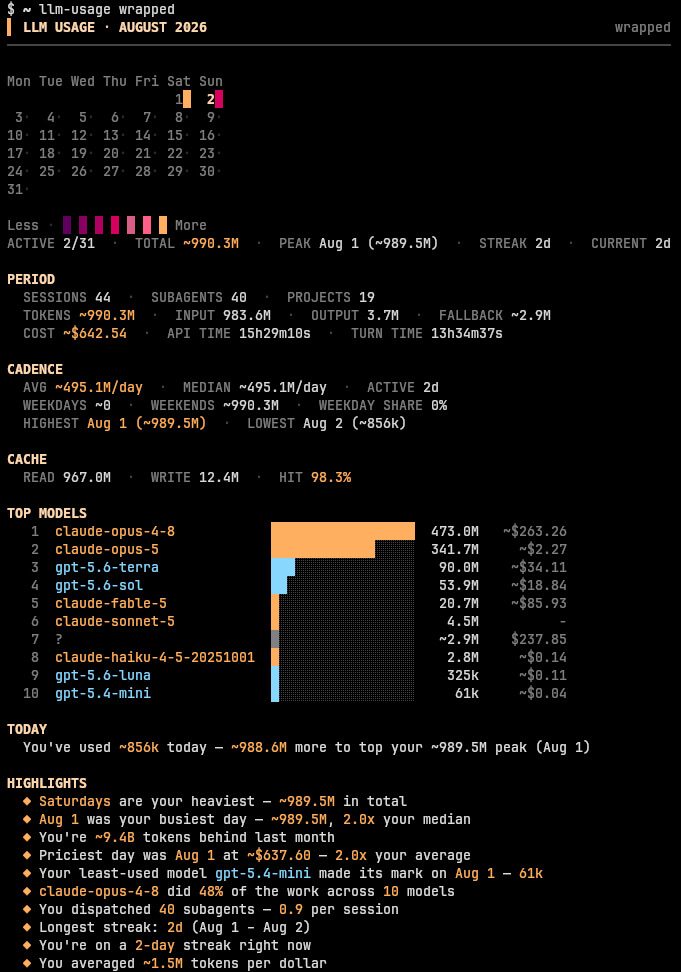Click the "~9.4B tokens behind last month" highlight
The width and height of the screenshot is (681, 972).
(215, 837)
